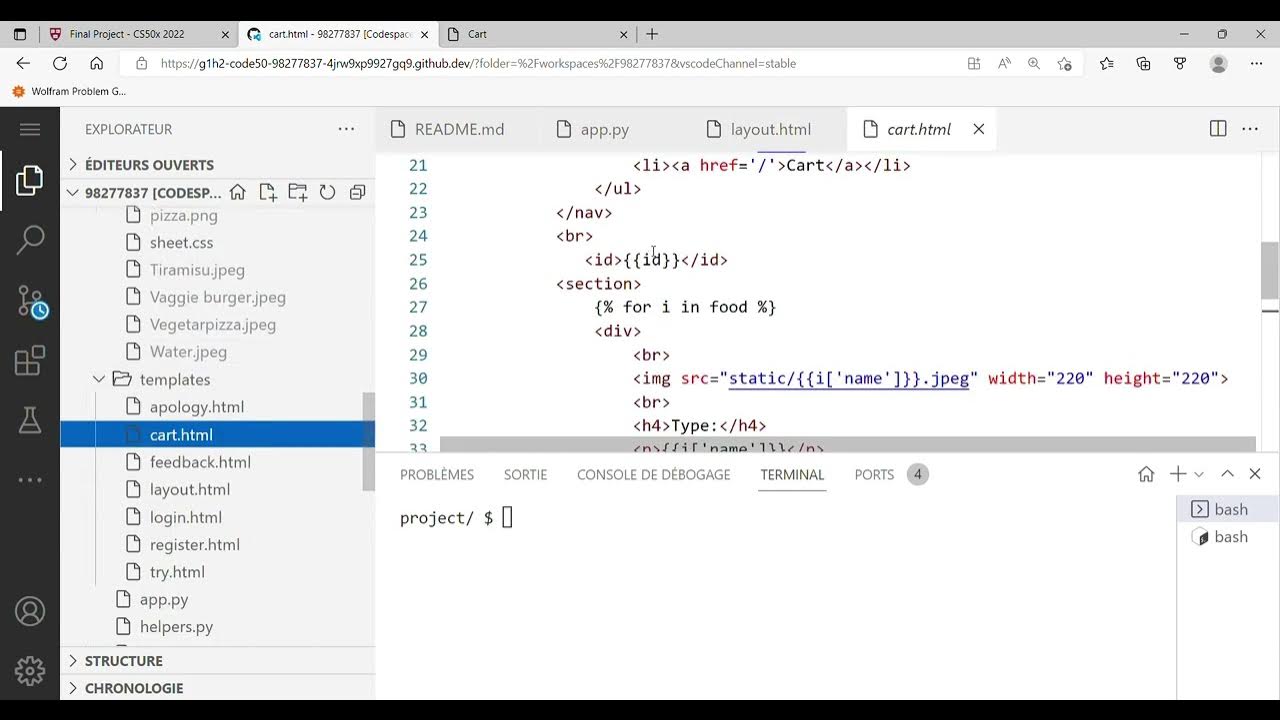Create a new file in explorer
Viewport: 1280px width, 720px height.
pyautogui.click(x=268, y=192)
